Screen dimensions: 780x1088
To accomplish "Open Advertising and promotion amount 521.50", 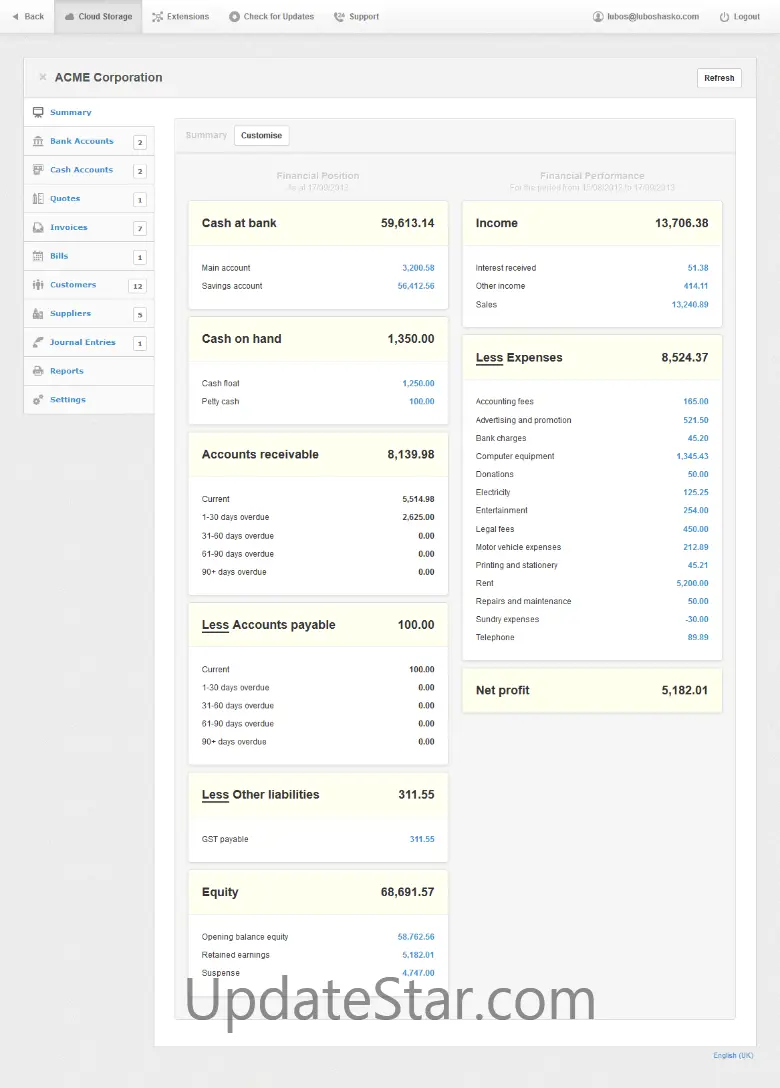I will point(696,420).
